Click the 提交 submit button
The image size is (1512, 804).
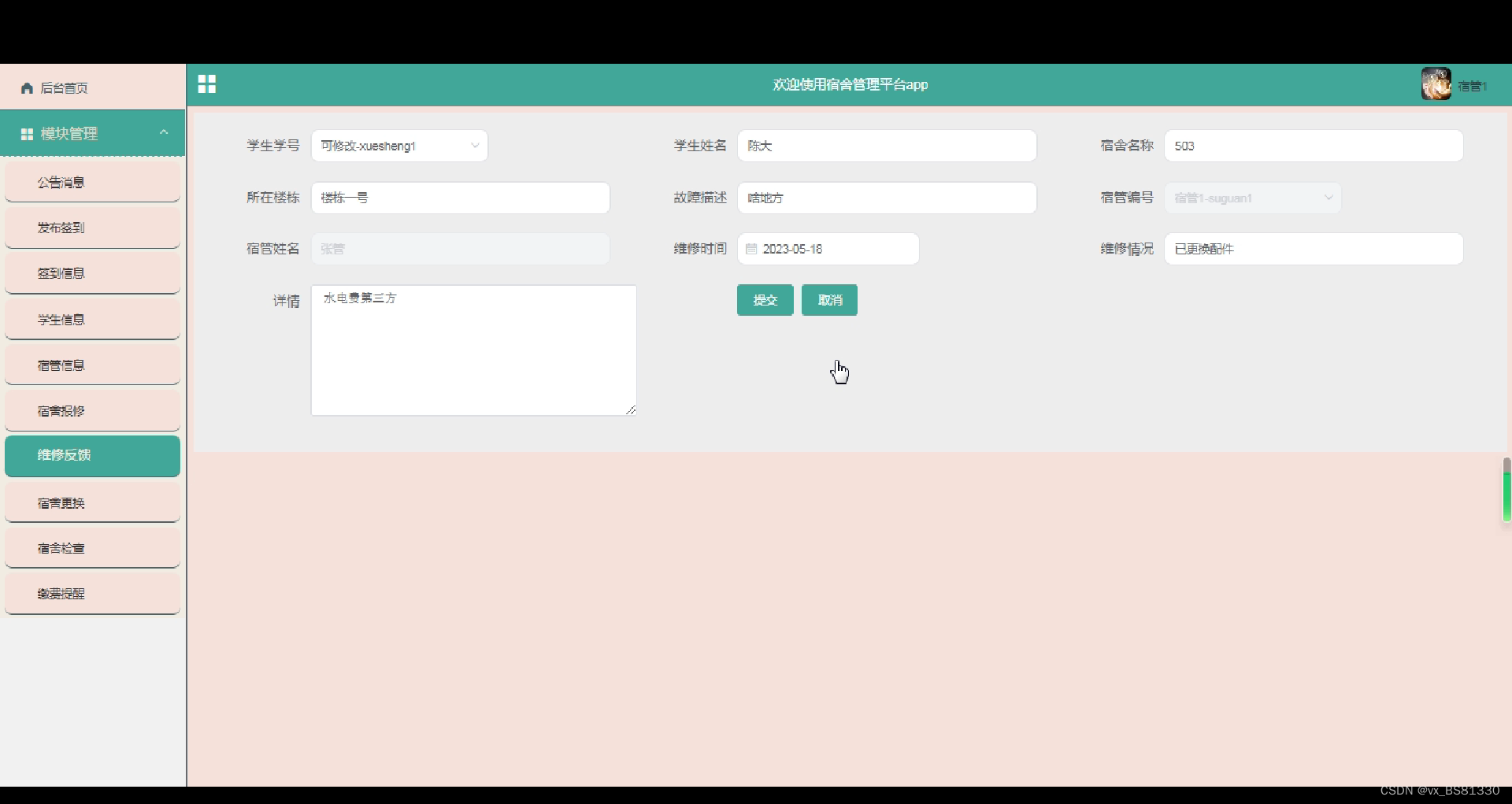765,300
